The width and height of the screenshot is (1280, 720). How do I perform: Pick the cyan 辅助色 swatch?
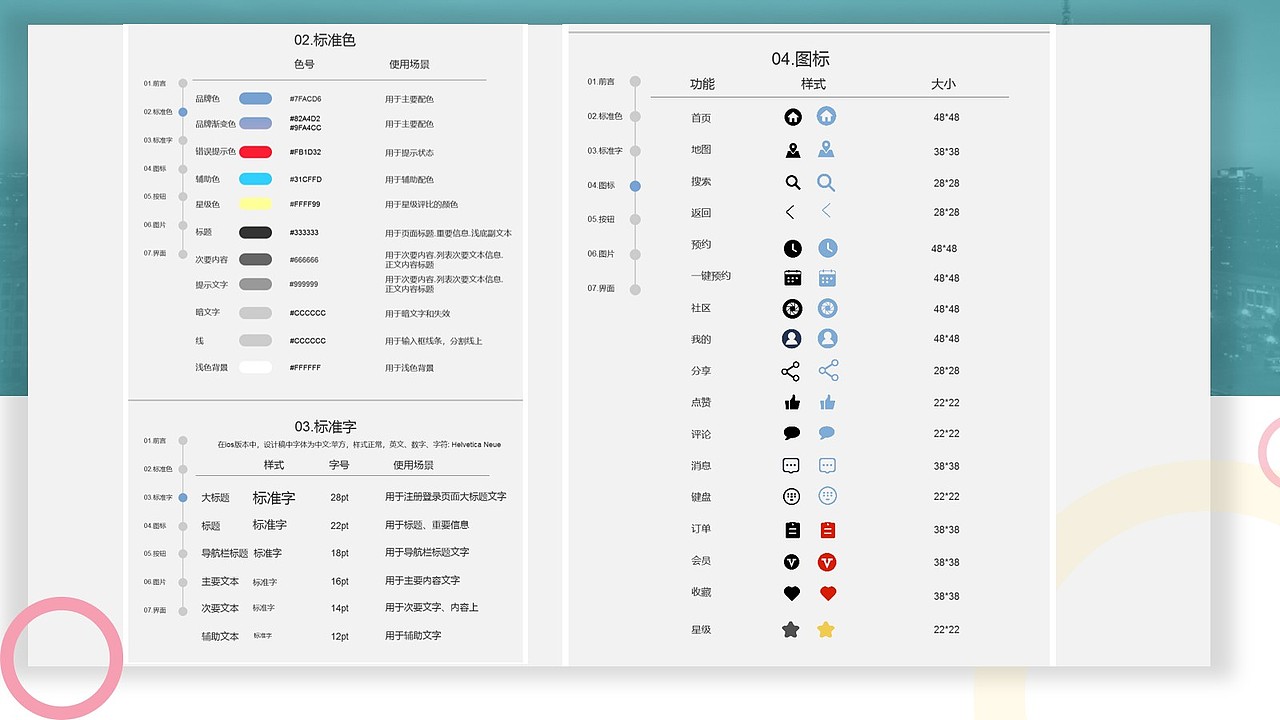[256, 179]
